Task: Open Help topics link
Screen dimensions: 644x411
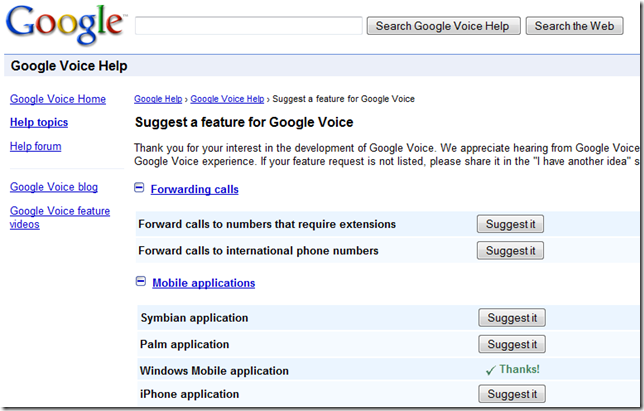Action: pyautogui.click(x=39, y=122)
